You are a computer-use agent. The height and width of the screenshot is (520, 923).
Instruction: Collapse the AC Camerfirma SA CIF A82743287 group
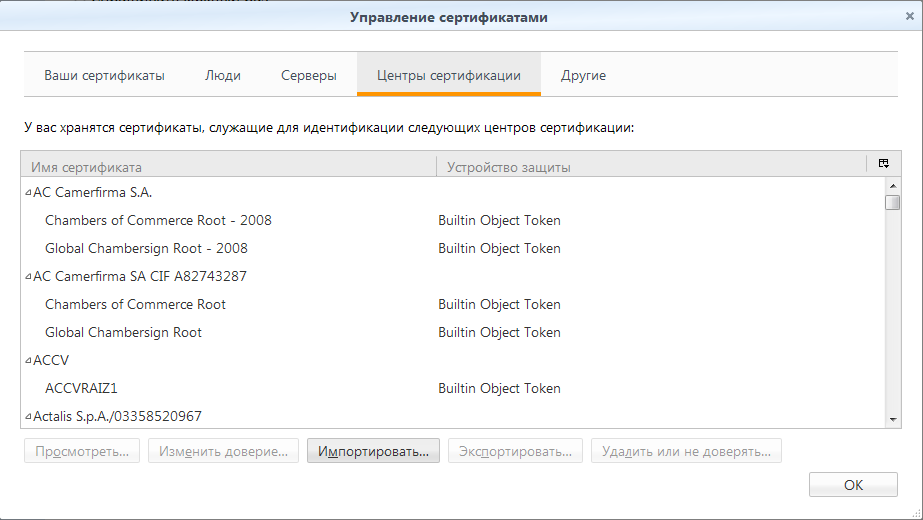point(28,277)
